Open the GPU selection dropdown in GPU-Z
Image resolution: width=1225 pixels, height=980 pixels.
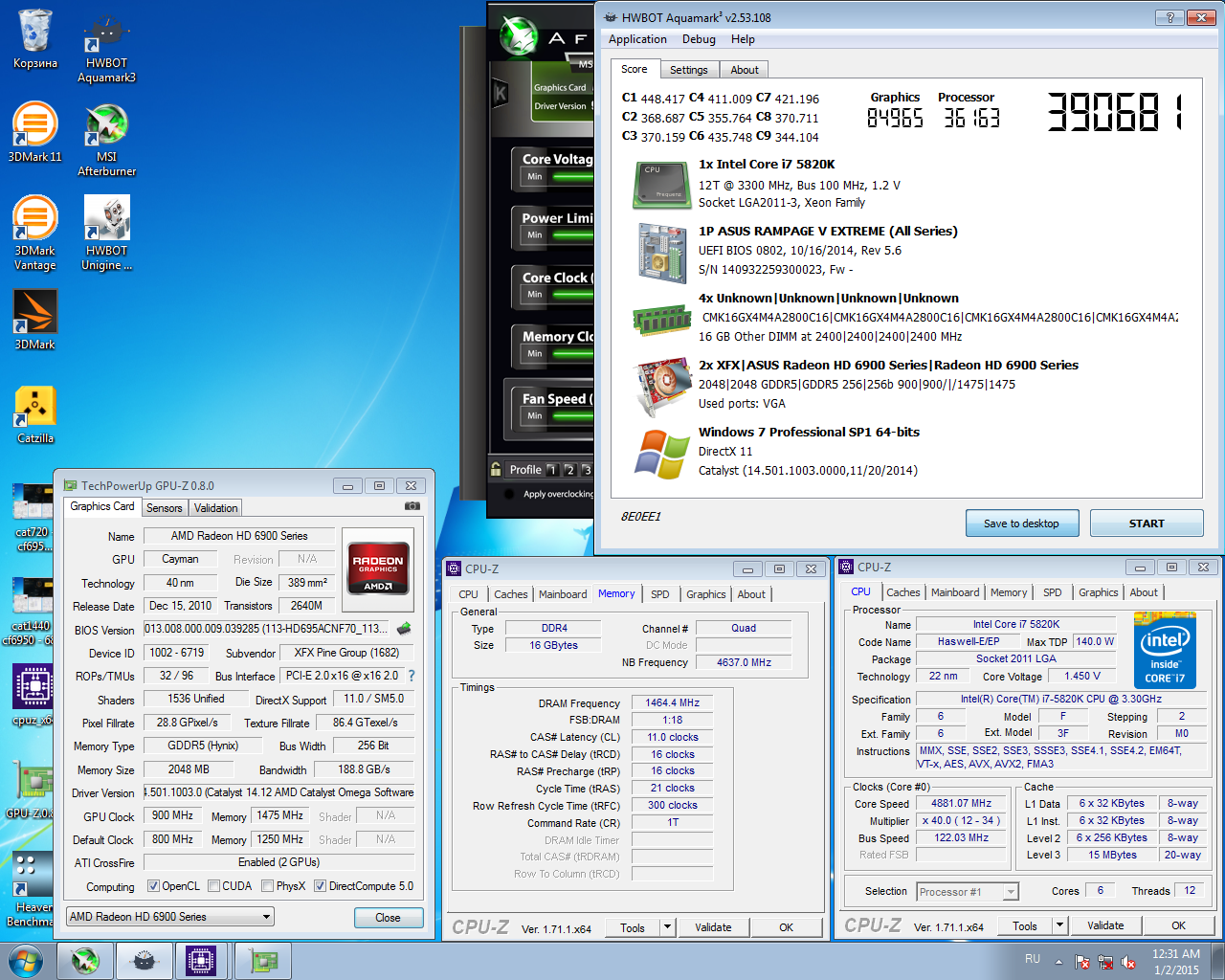pyautogui.click(x=170, y=917)
